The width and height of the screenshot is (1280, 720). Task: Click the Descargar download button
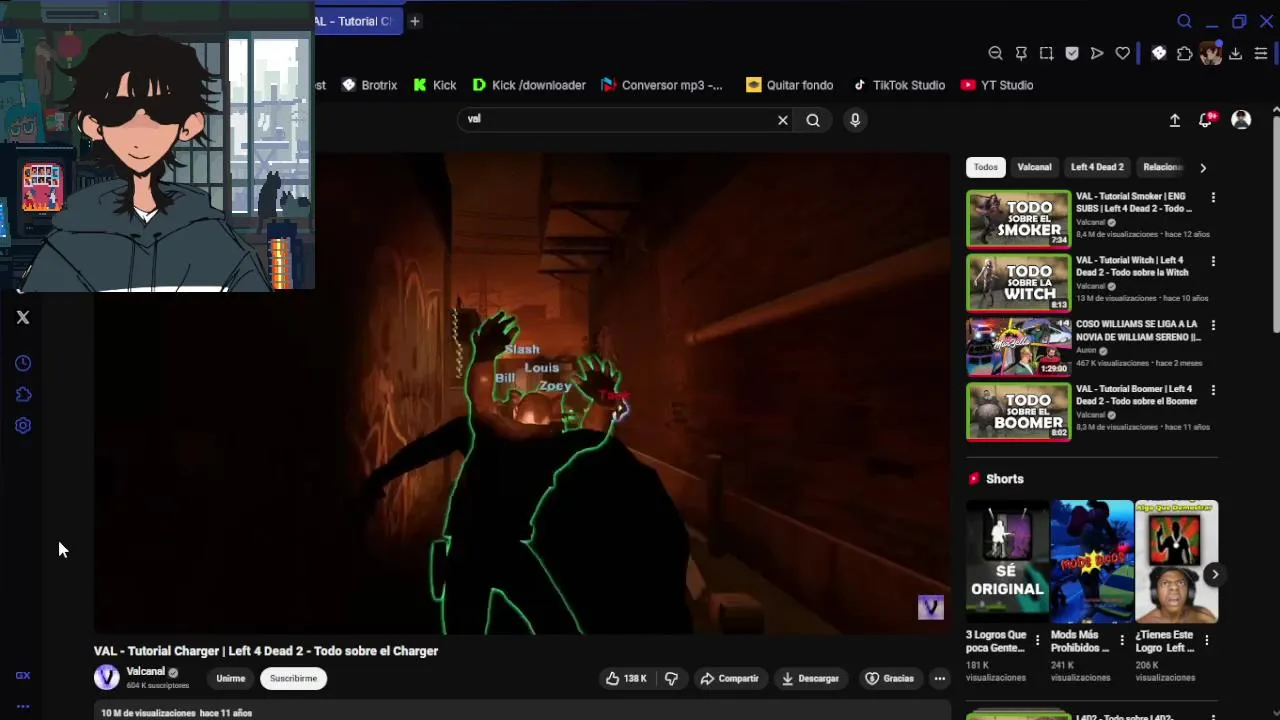coord(810,678)
